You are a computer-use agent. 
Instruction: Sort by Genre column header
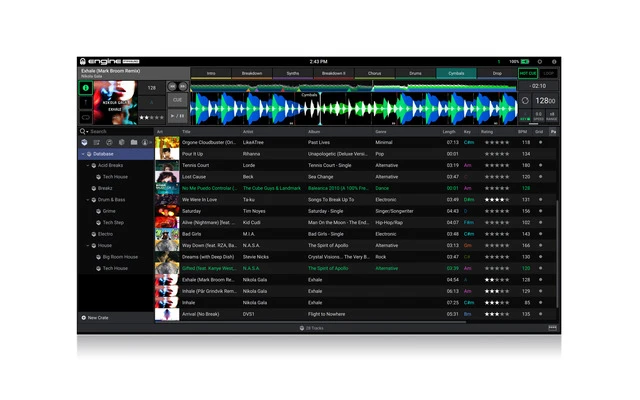pos(381,132)
